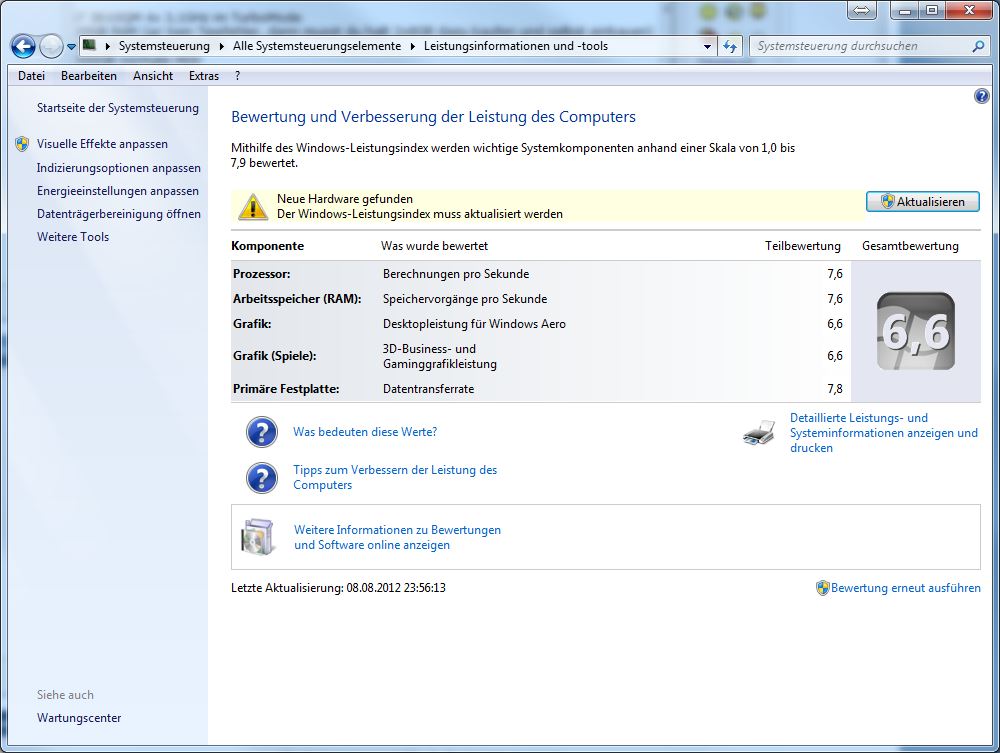The height and width of the screenshot is (753, 1000).
Task: Click shield icon beside Visuelle Effekte anpassen
Action: point(22,143)
